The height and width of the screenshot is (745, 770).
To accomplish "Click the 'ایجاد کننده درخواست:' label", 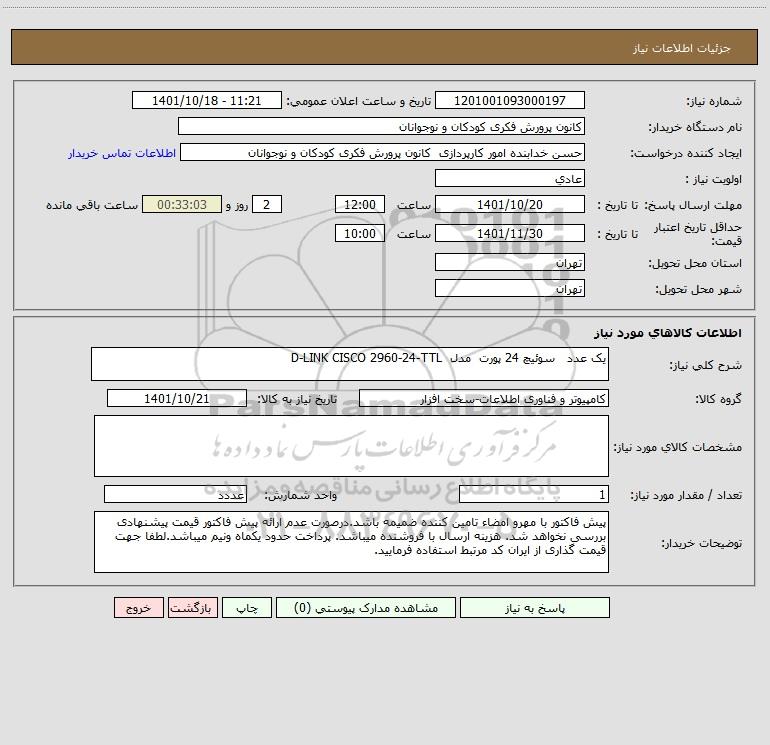I will click(x=686, y=154).
